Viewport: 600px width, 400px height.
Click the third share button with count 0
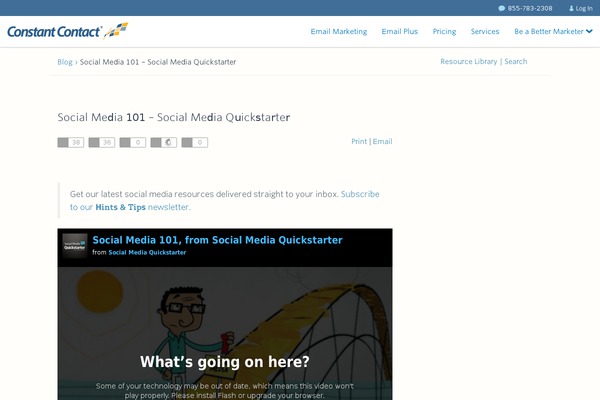[133, 142]
